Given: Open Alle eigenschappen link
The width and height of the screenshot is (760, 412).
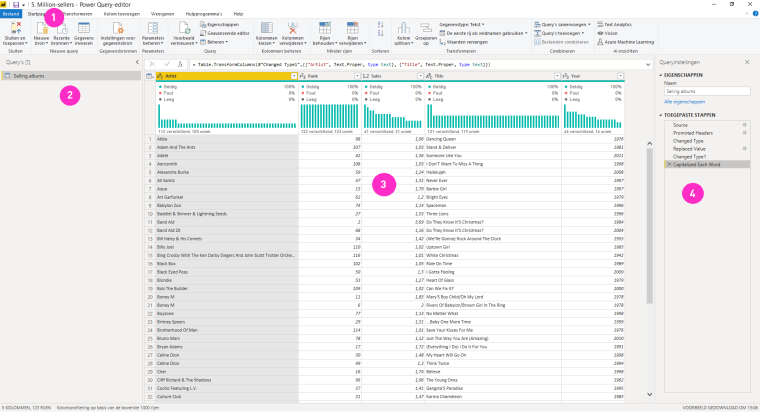Looking at the screenshot, I should click(x=684, y=102).
